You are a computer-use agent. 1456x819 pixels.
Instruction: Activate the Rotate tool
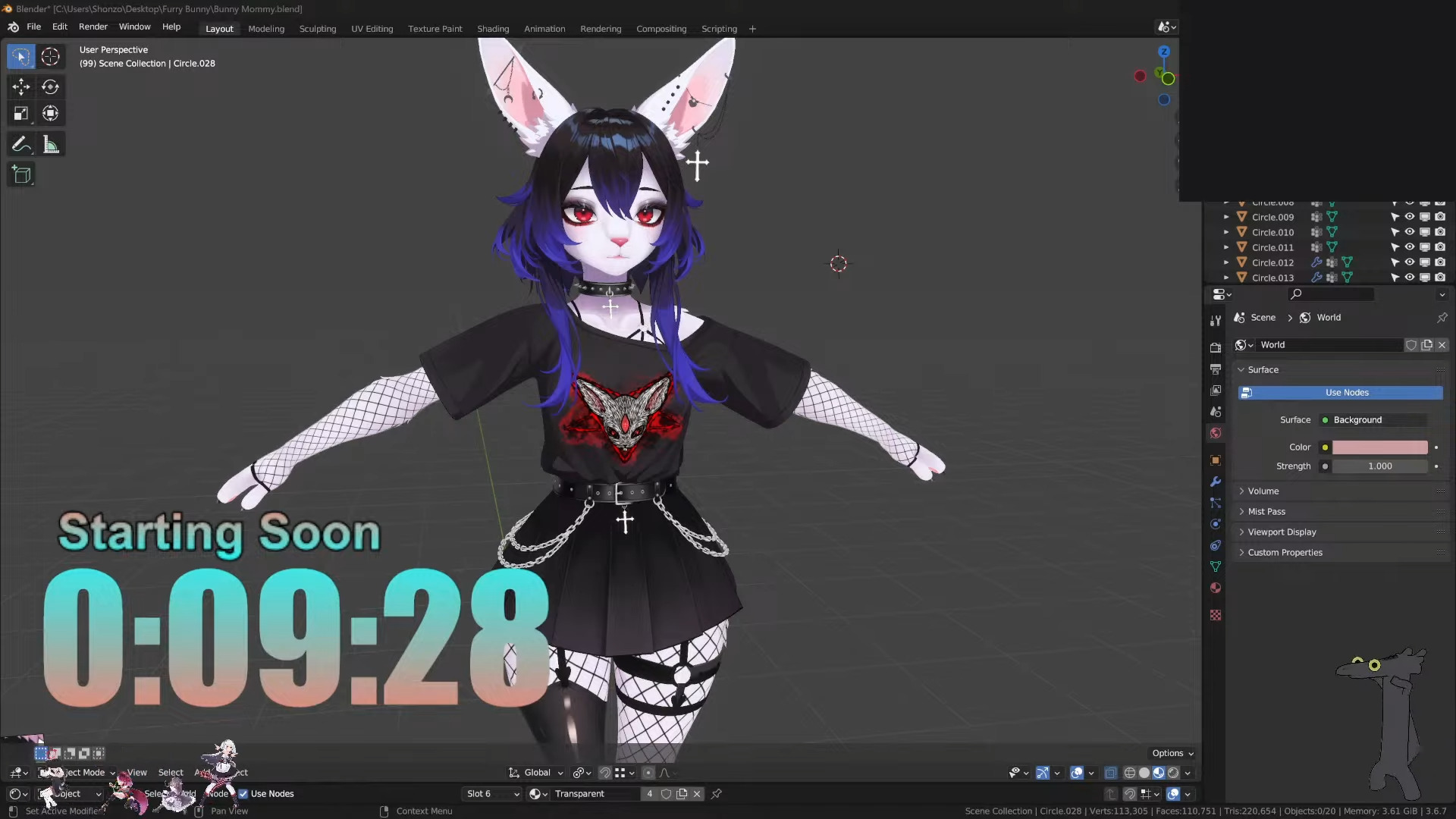[50, 86]
